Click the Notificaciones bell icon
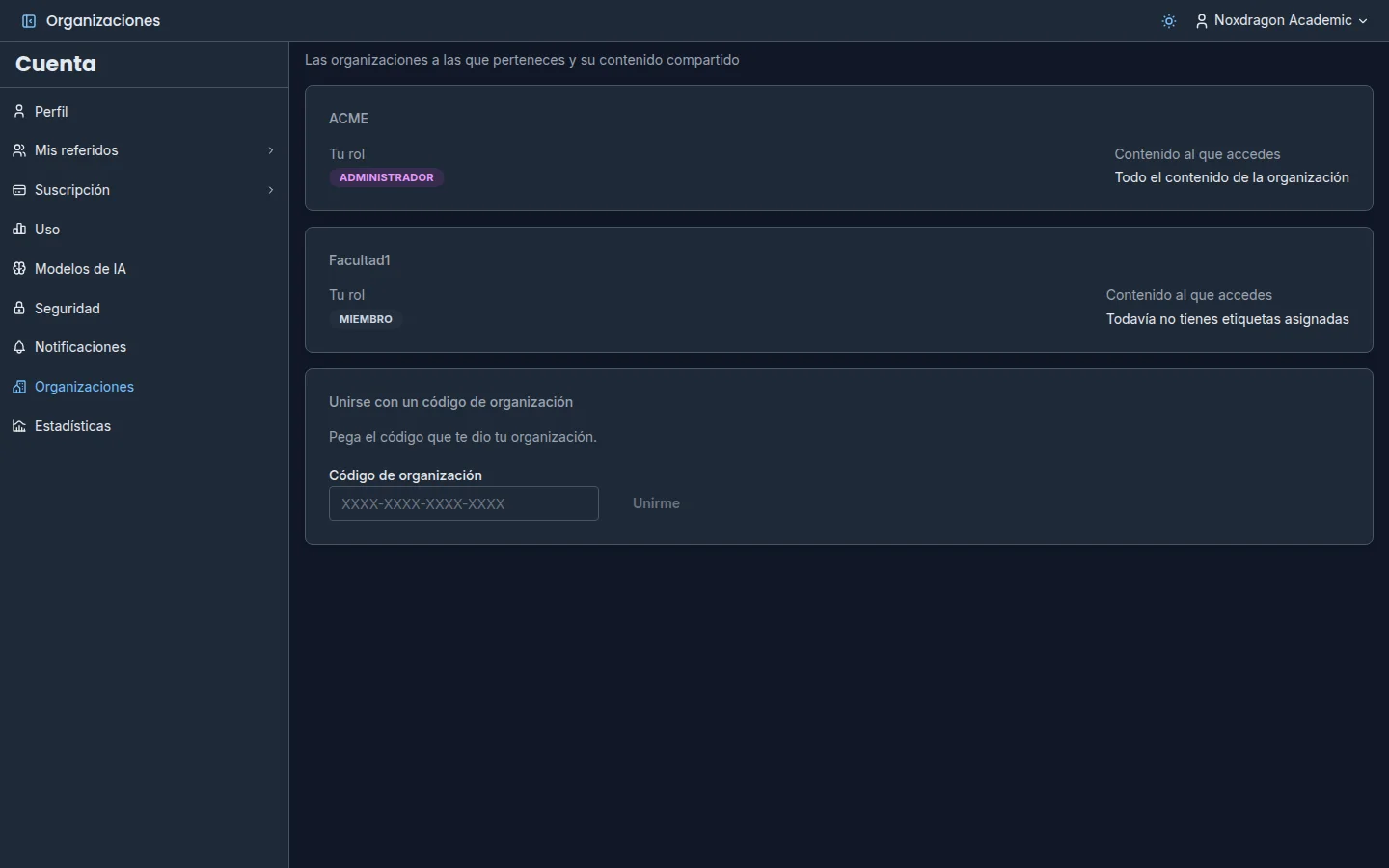Screen dimensions: 1389x868 pos(19,347)
